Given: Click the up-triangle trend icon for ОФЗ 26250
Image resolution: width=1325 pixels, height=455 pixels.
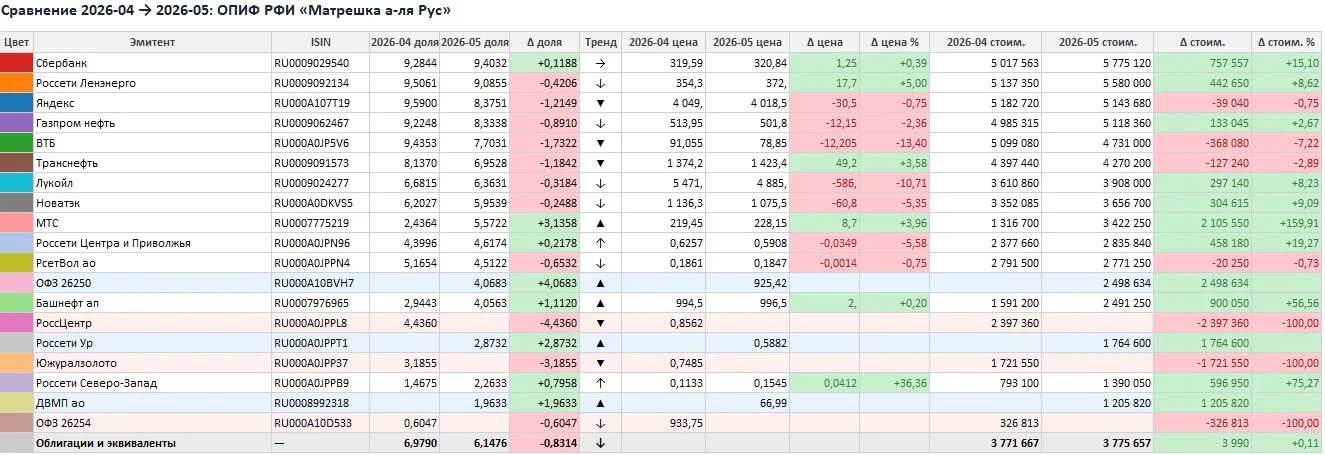Looking at the screenshot, I should (x=600, y=282).
